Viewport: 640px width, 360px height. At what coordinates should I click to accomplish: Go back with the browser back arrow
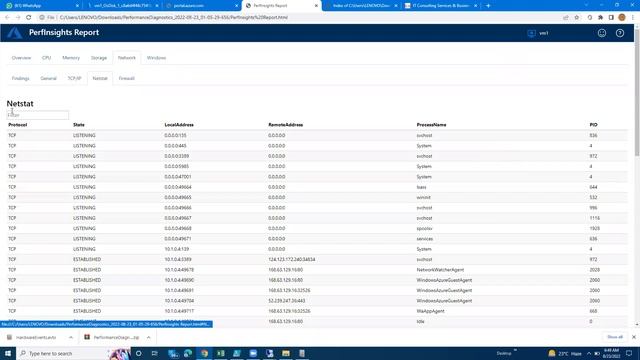7,18
